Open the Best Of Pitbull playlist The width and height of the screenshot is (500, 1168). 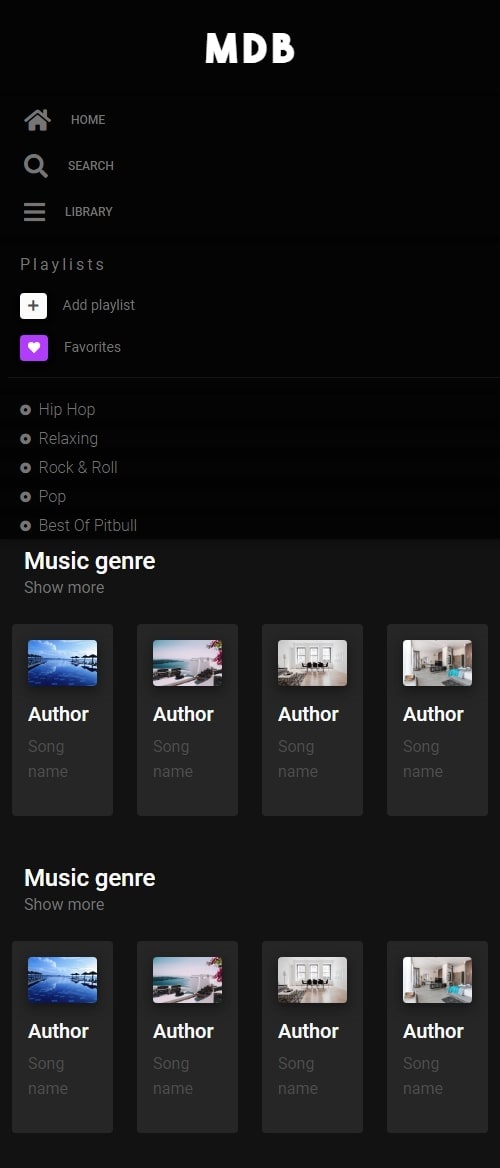click(88, 526)
